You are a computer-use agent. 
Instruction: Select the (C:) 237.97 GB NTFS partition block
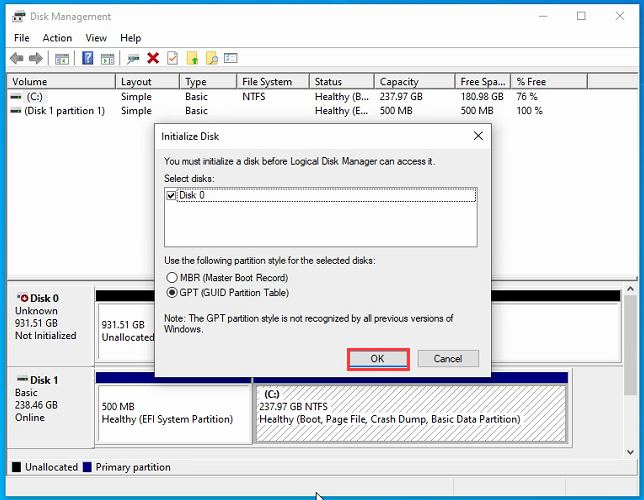[x=411, y=413]
